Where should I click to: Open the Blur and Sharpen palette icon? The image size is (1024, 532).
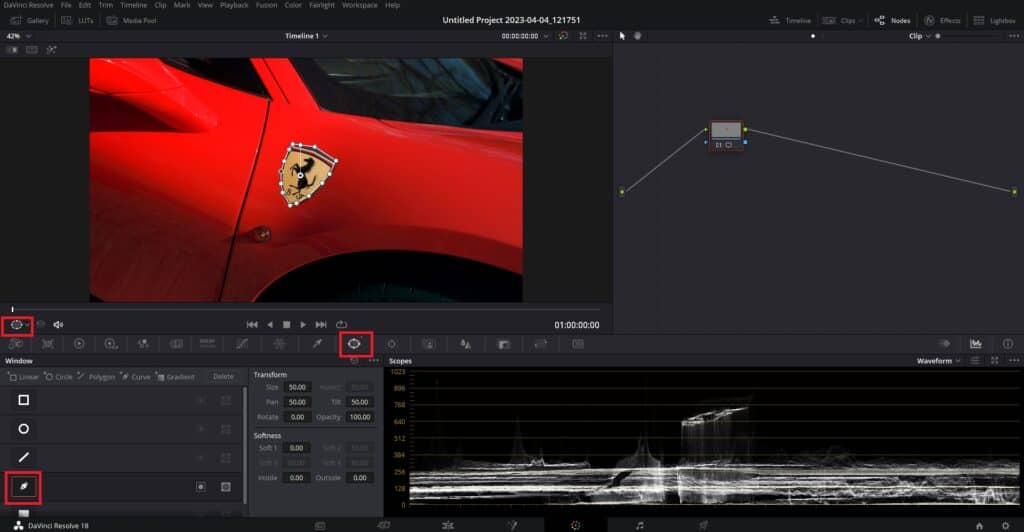465,344
